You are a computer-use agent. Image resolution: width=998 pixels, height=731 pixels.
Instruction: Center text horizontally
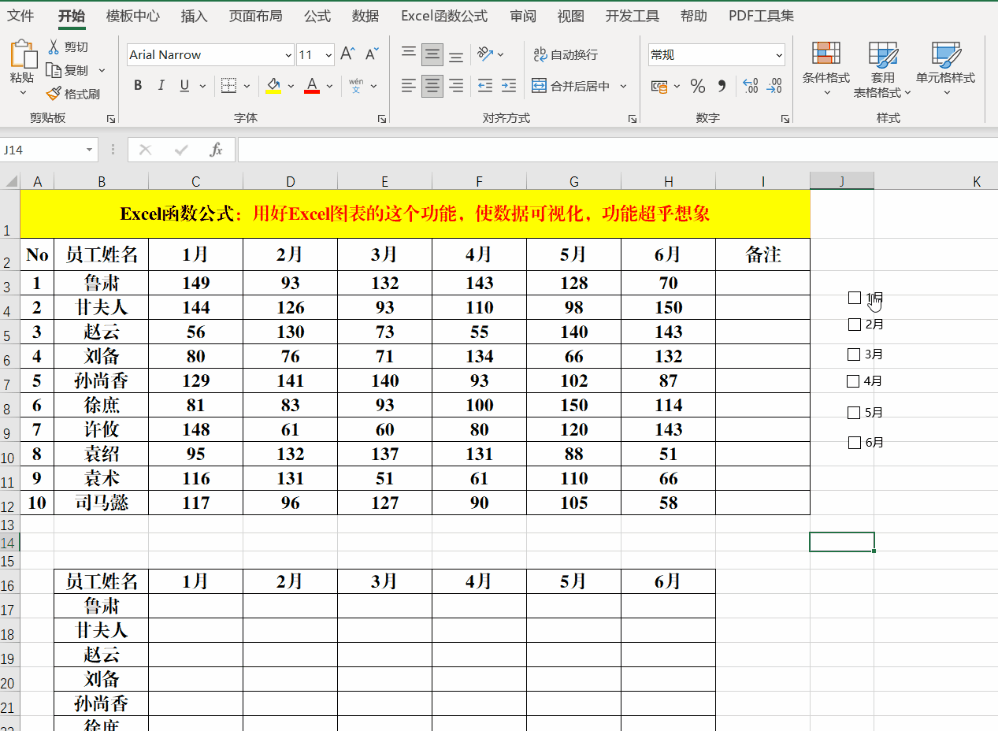[x=432, y=85]
